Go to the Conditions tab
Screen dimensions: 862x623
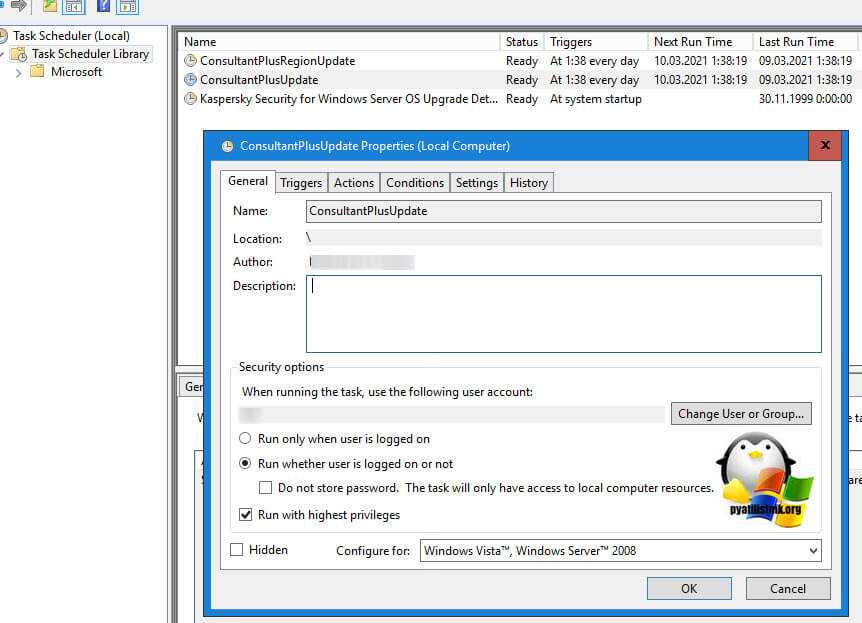tap(414, 183)
